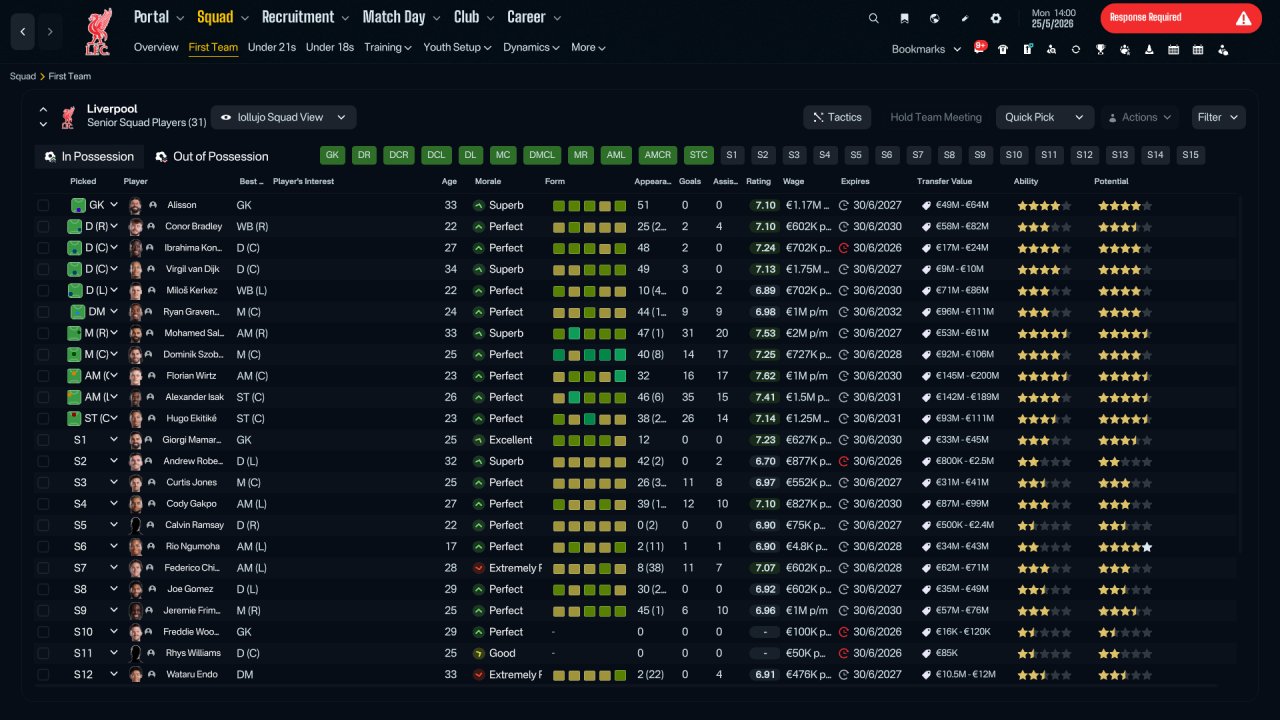Click the morale icon for Giorgi Mamardashvili

pos(479,440)
